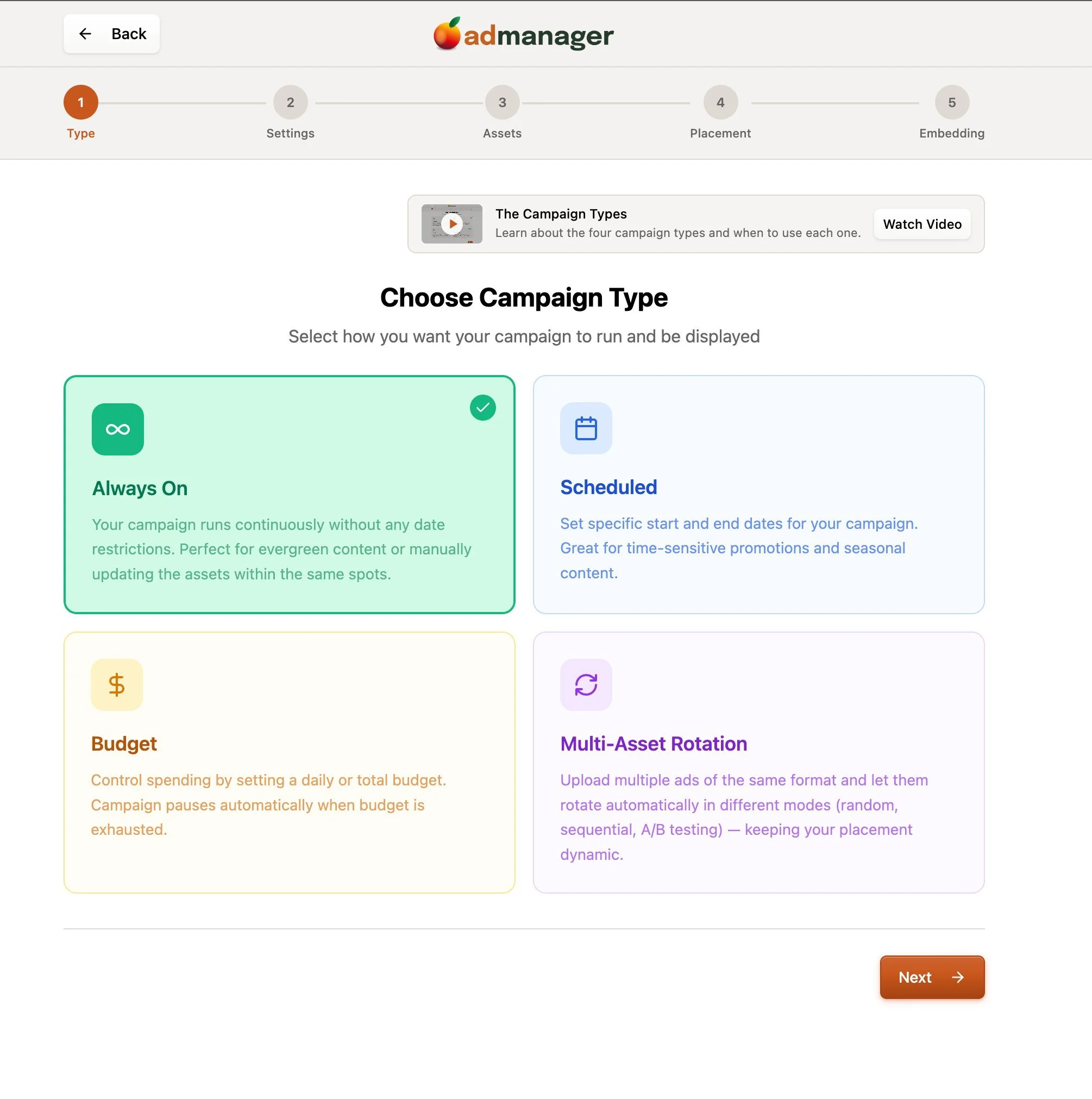This screenshot has width=1092, height=1099.
Task: Click step circle numbered 1 for Type
Action: pos(80,103)
